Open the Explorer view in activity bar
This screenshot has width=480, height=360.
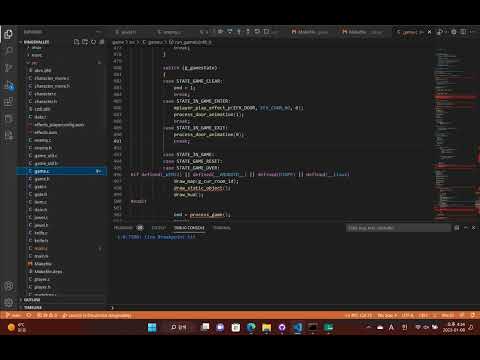[x=8, y=34]
